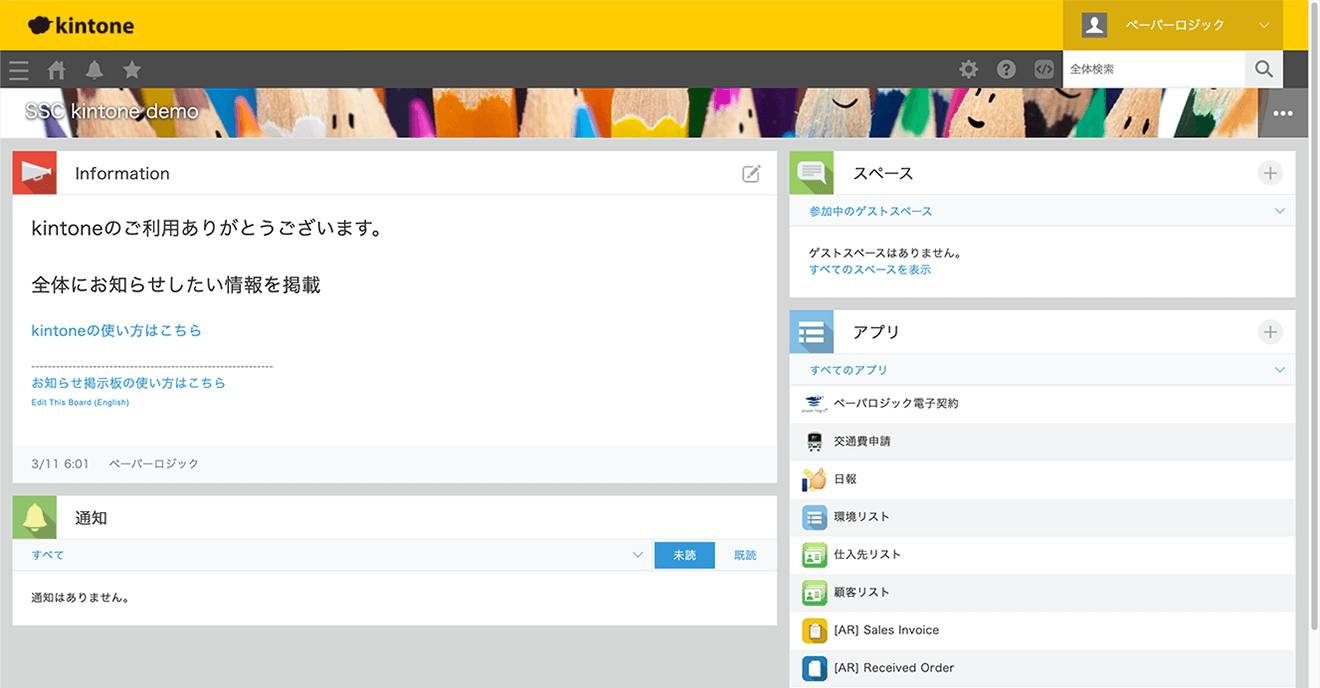Show 未読 (unread) notifications
This screenshot has width=1320, height=688.
click(684, 555)
